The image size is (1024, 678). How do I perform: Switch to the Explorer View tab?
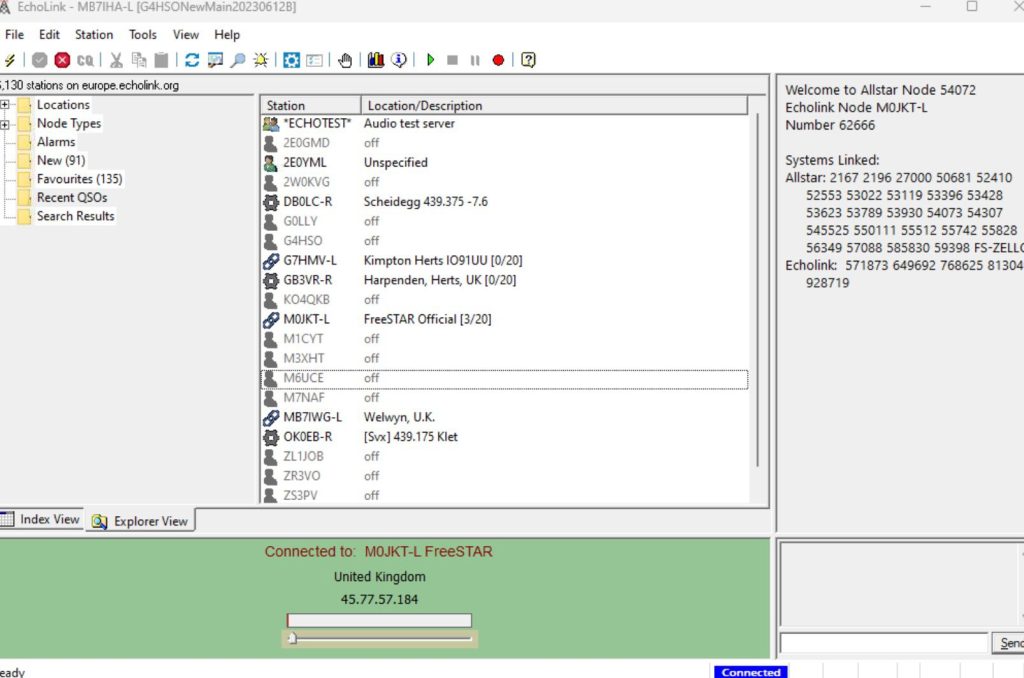coord(140,521)
